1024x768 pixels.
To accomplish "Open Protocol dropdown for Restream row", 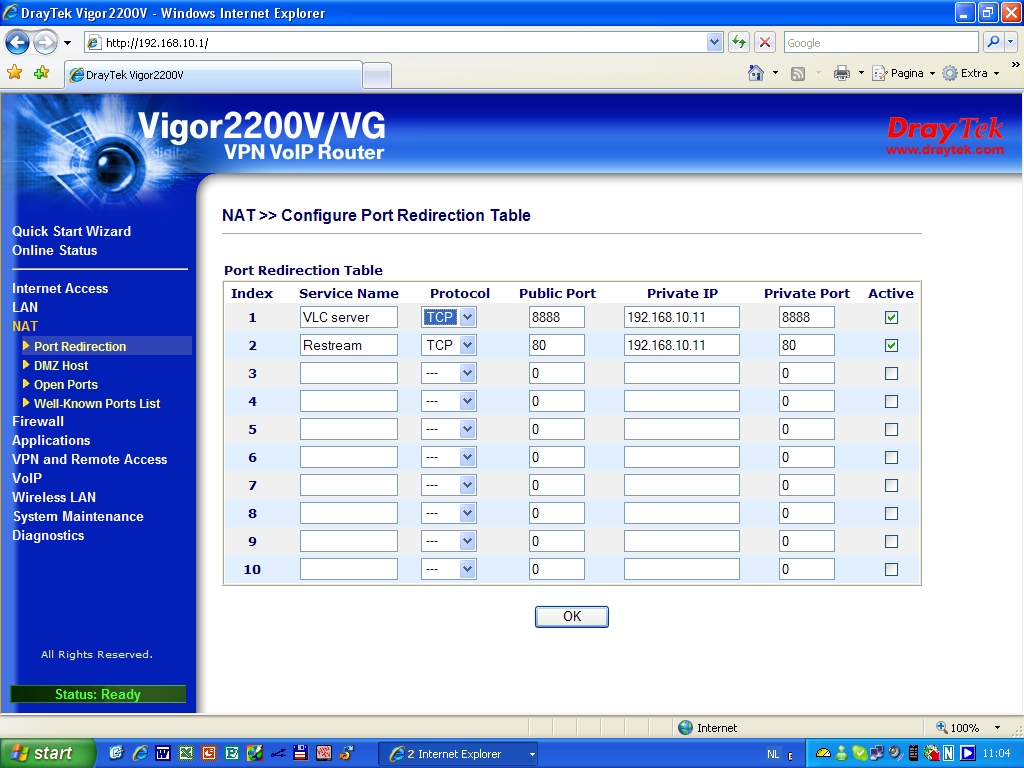I will (449, 345).
